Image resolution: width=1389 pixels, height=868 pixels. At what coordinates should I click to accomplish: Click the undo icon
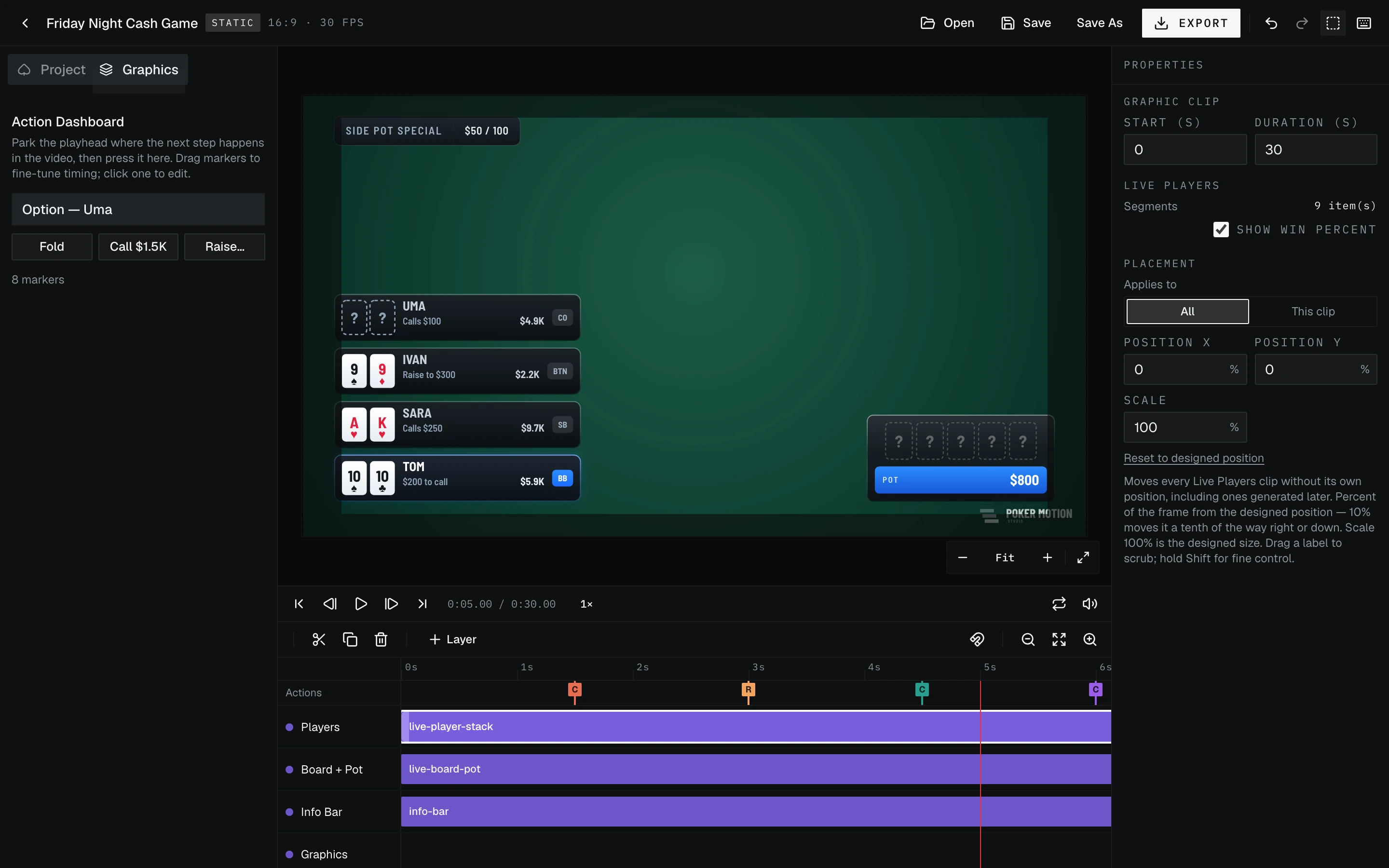click(1271, 23)
